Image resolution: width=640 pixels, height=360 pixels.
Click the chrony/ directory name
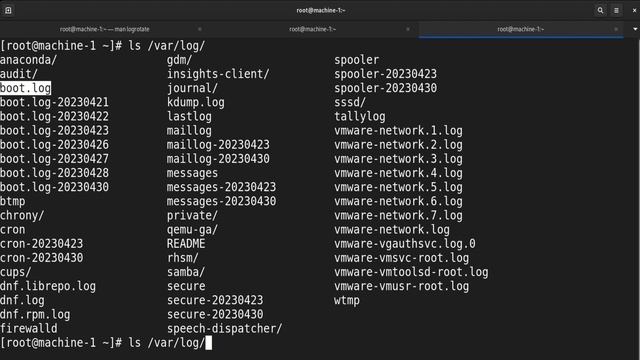point(22,216)
